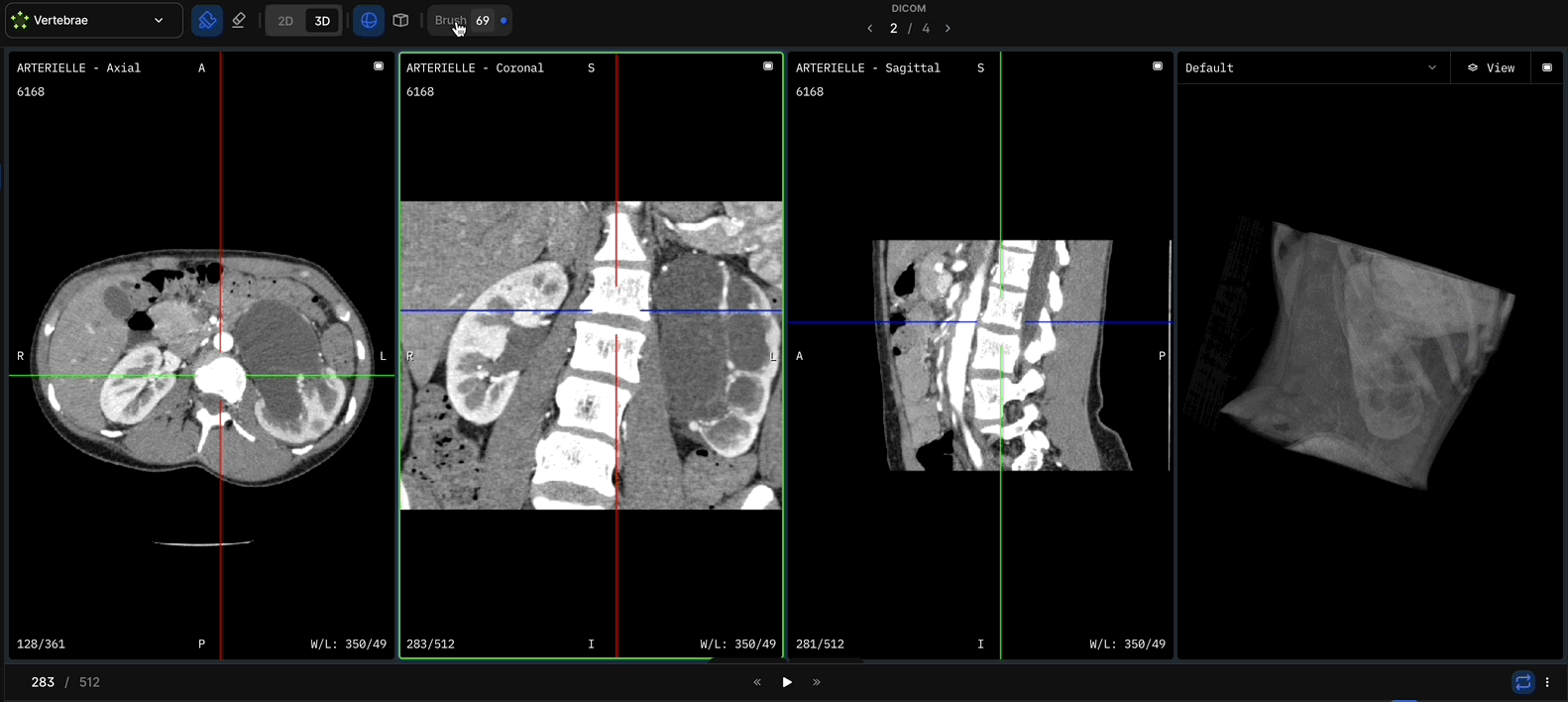Click the Sagittal W/L: 350/49 readout
1568x702 pixels.
[1127, 644]
